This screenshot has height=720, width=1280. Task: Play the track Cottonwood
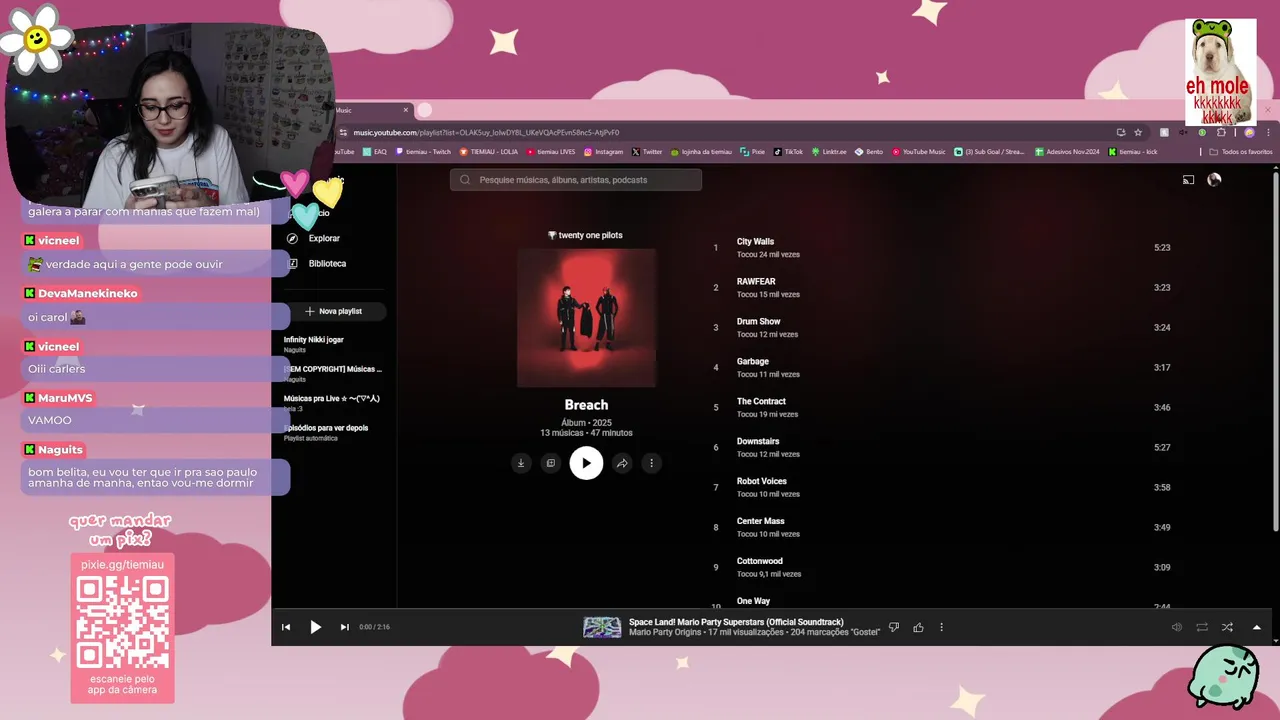(760, 561)
